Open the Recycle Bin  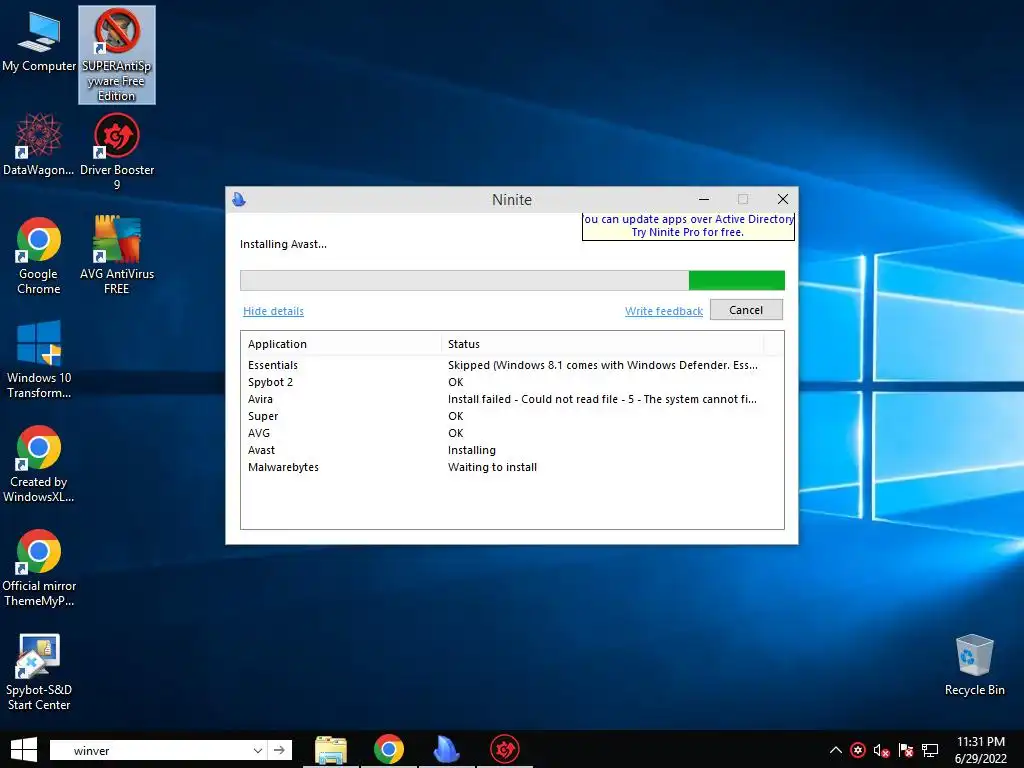(974, 665)
